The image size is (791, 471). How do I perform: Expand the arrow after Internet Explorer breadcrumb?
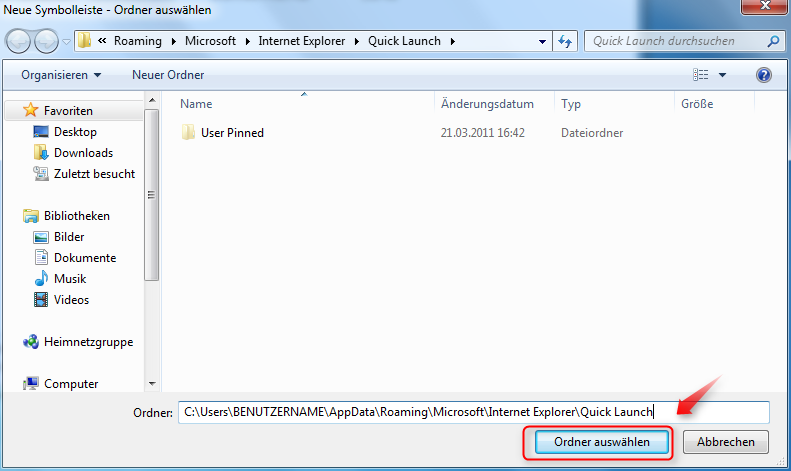coord(357,41)
